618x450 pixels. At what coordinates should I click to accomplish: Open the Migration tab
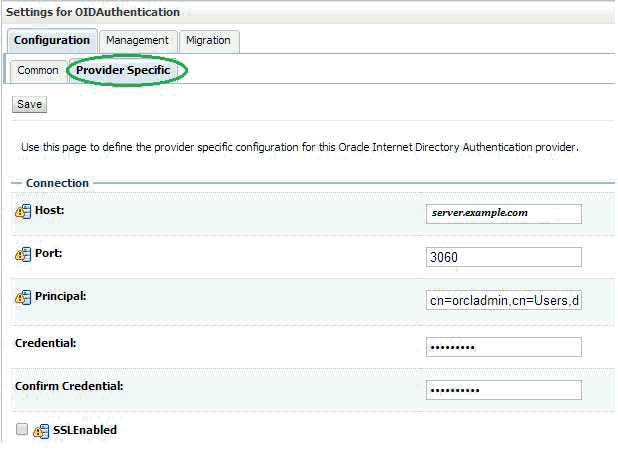(x=208, y=41)
